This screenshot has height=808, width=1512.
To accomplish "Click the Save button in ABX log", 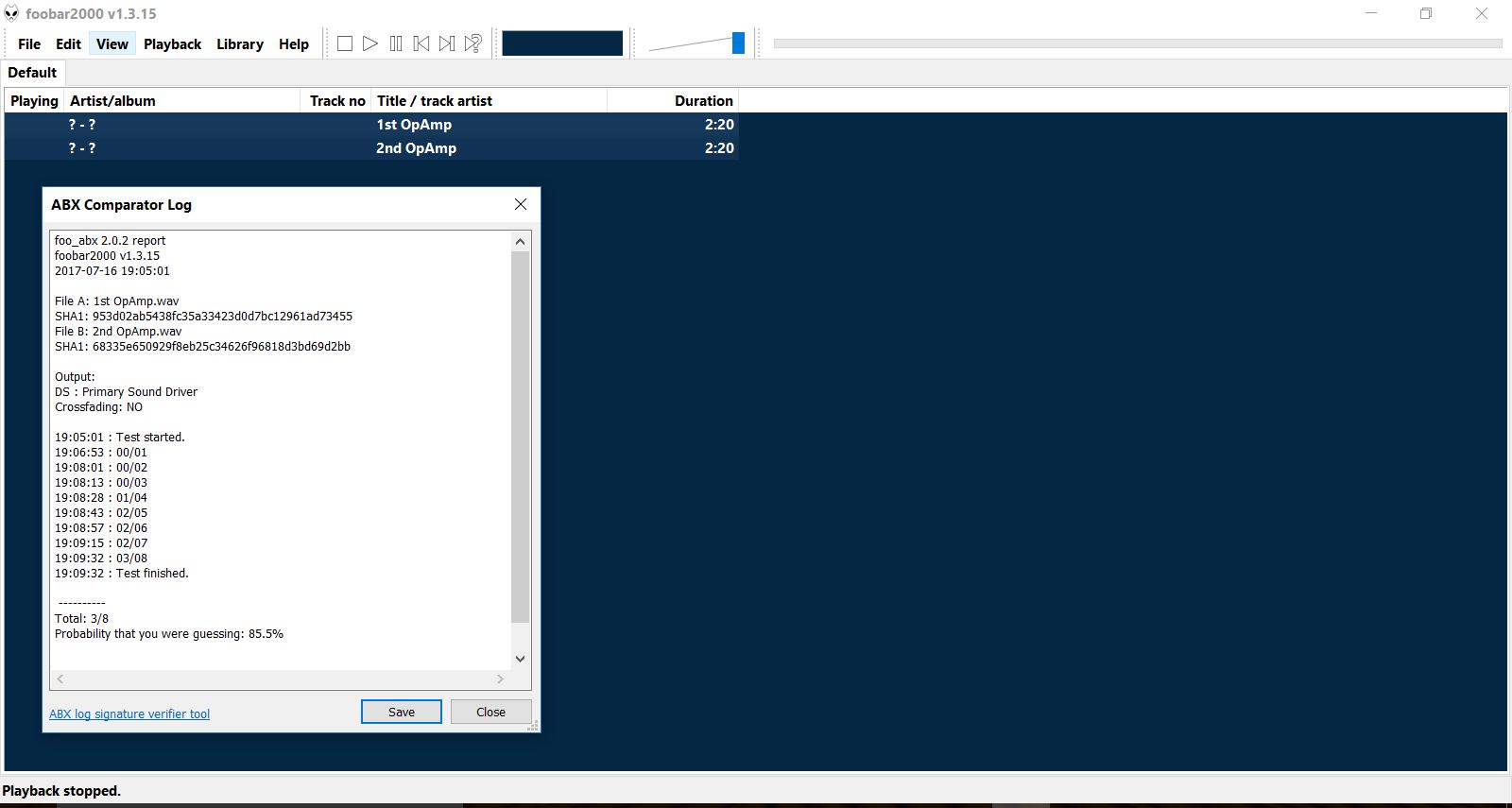I will [402, 712].
